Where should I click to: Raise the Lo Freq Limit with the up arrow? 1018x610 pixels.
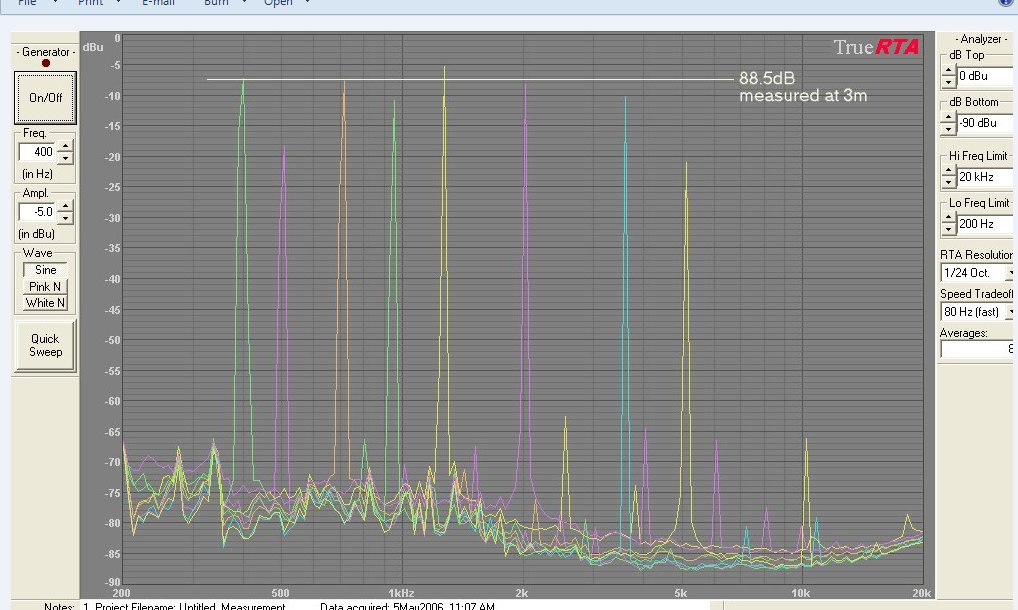click(x=949, y=218)
